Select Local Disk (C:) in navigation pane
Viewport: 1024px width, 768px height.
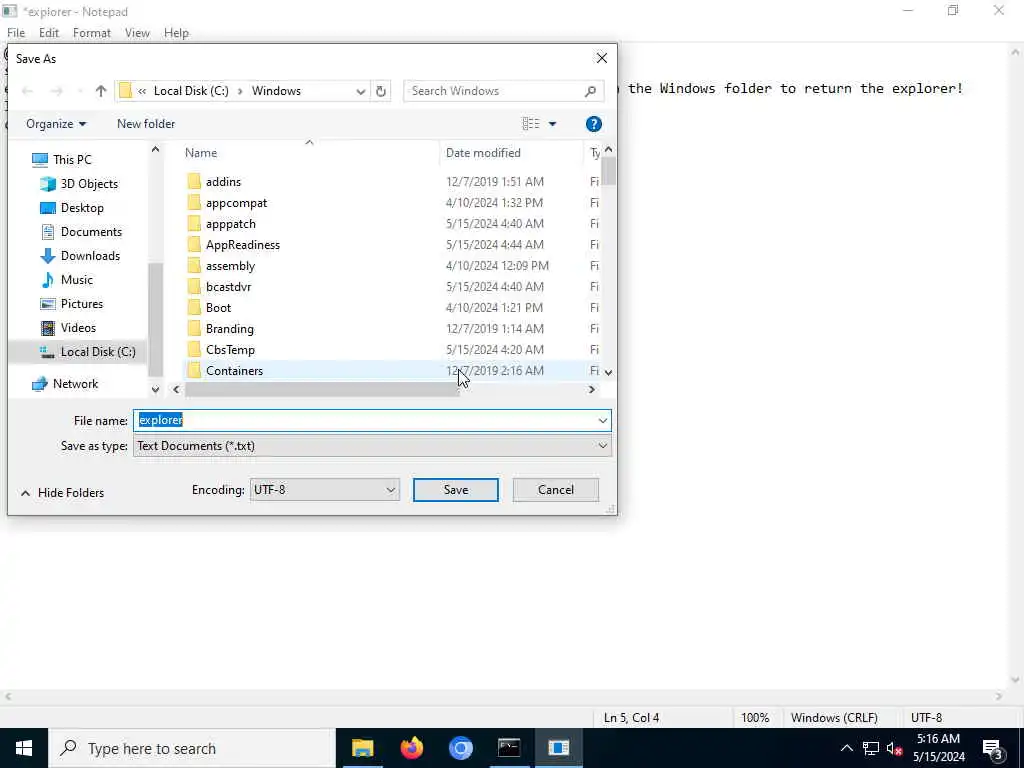coord(98,352)
